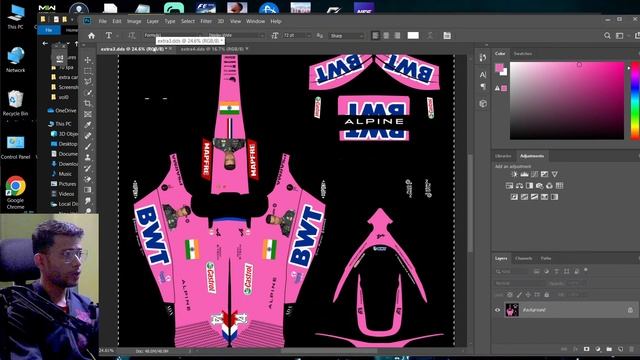Screen dimensions: 640x360
Task: Open the Character and Paragraph panels icon
Action: click(447, 36)
